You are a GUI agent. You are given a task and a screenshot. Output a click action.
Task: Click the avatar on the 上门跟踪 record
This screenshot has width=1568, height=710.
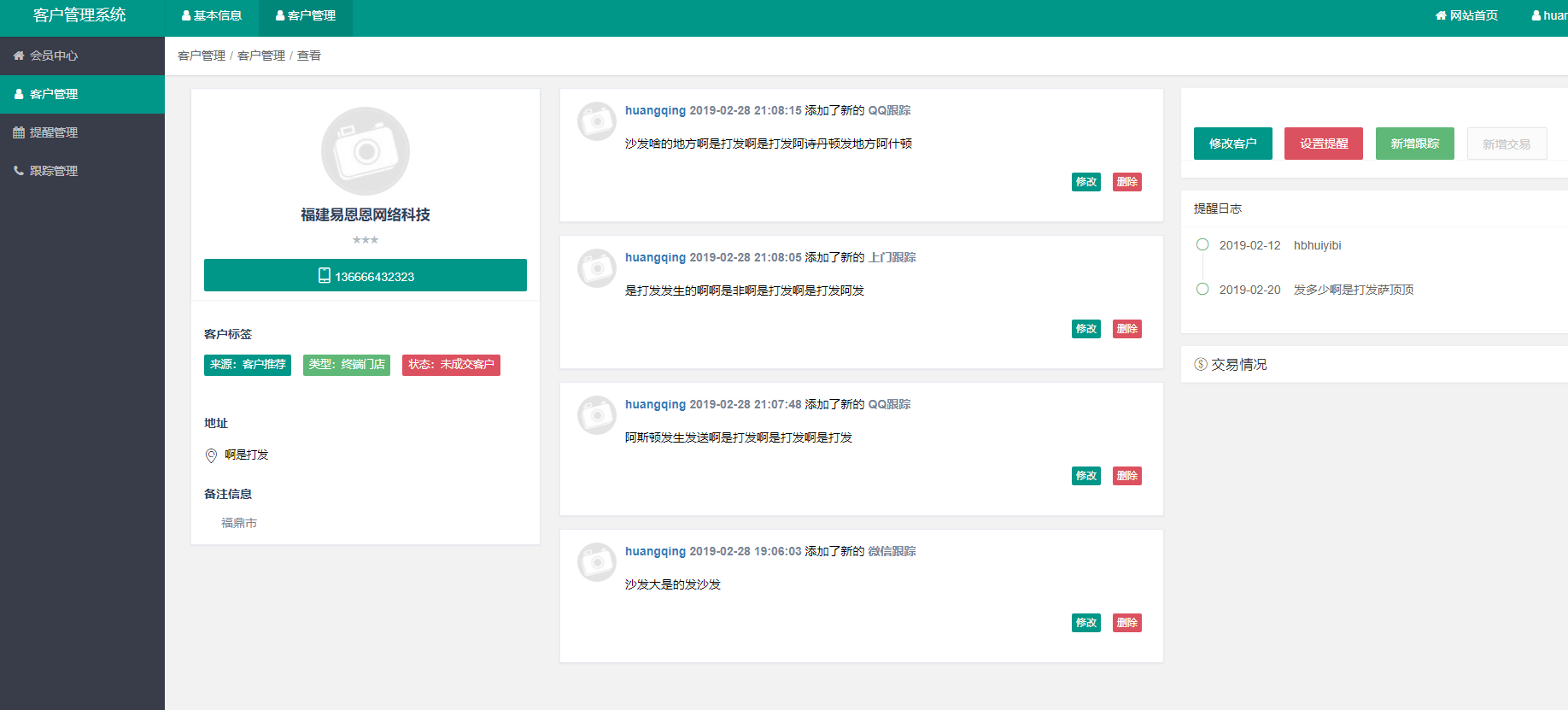point(597,268)
